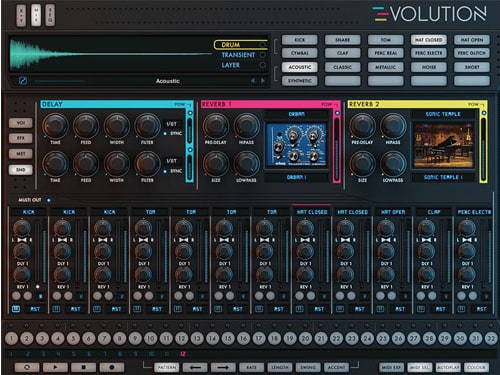The height and width of the screenshot is (375, 500).
Task: Toggle the REVERB 1 power switch
Action: click(337, 113)
